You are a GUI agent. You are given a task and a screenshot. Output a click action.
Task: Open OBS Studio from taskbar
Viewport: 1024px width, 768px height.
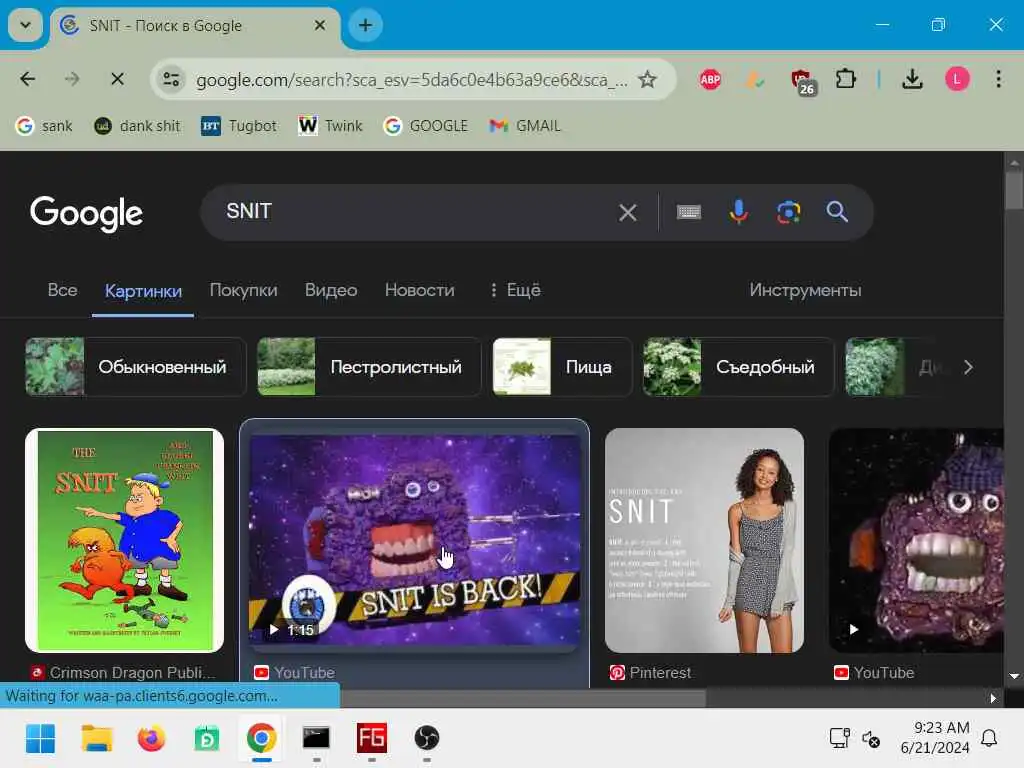pos(426,739)
